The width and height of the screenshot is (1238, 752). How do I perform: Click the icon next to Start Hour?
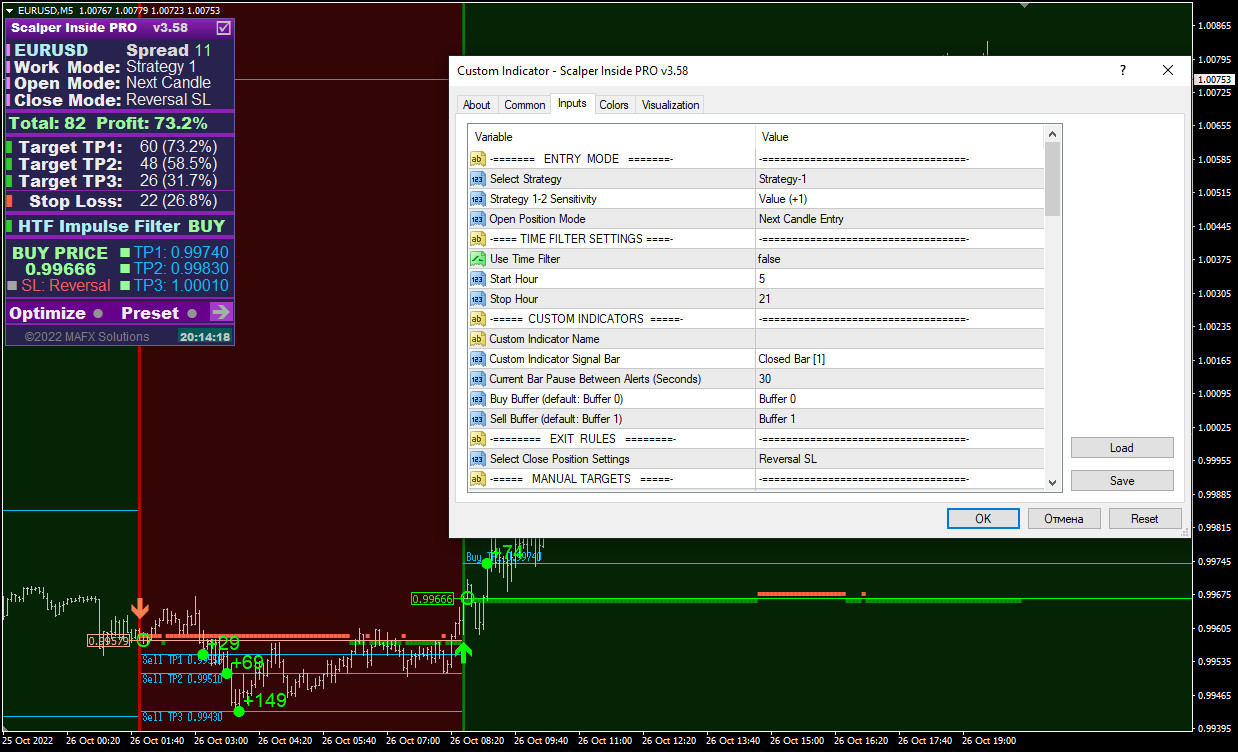[478, 279]
